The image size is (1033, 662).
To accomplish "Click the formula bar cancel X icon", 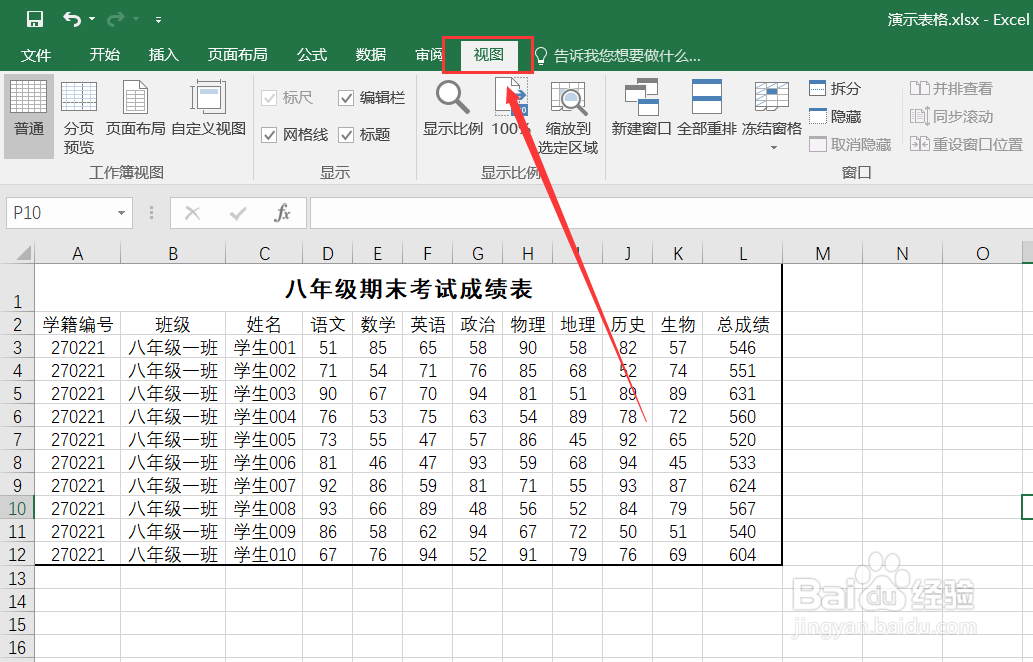I will pos(192,213).
